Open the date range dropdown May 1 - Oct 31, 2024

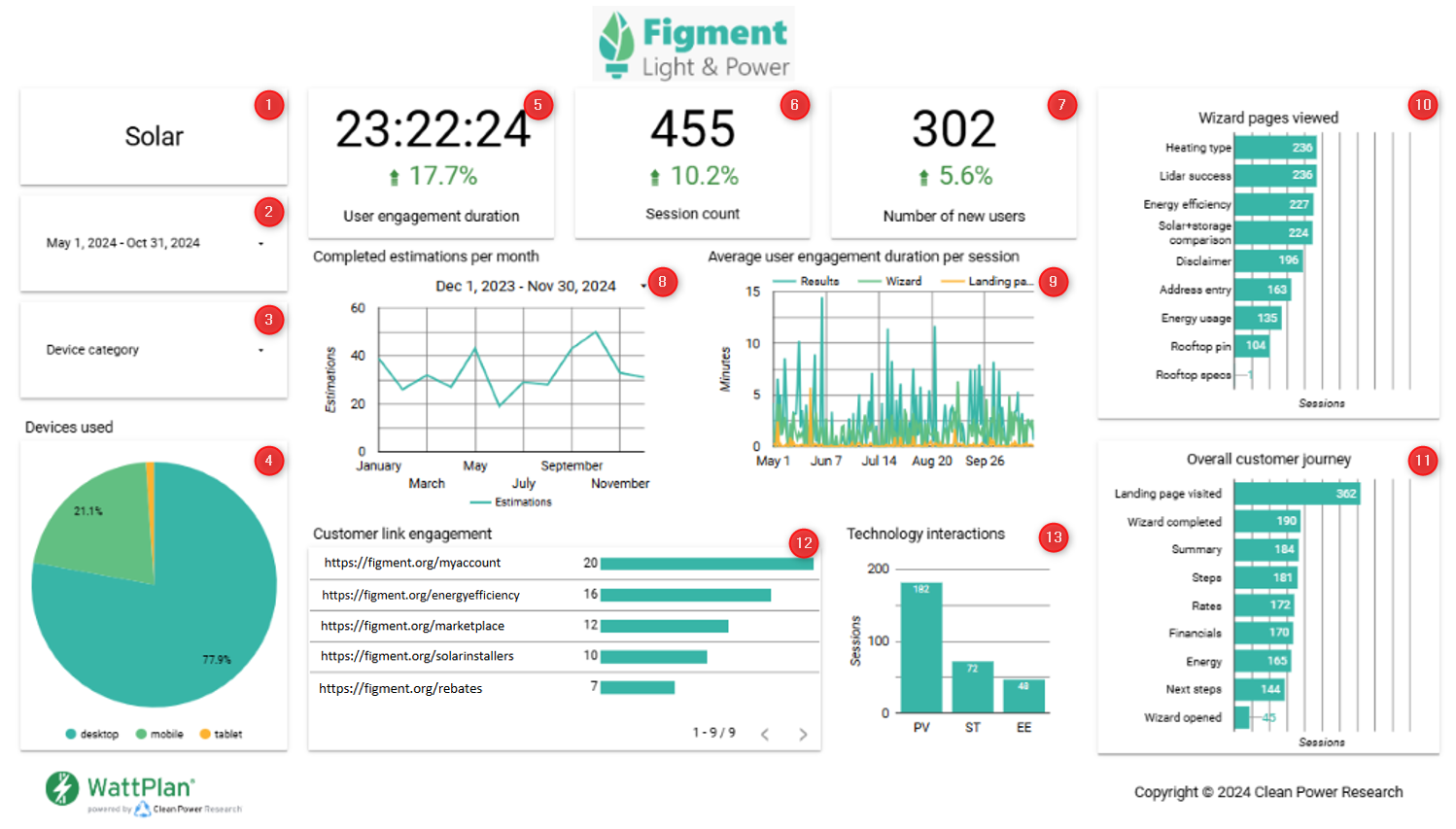(x=154, y=243)
